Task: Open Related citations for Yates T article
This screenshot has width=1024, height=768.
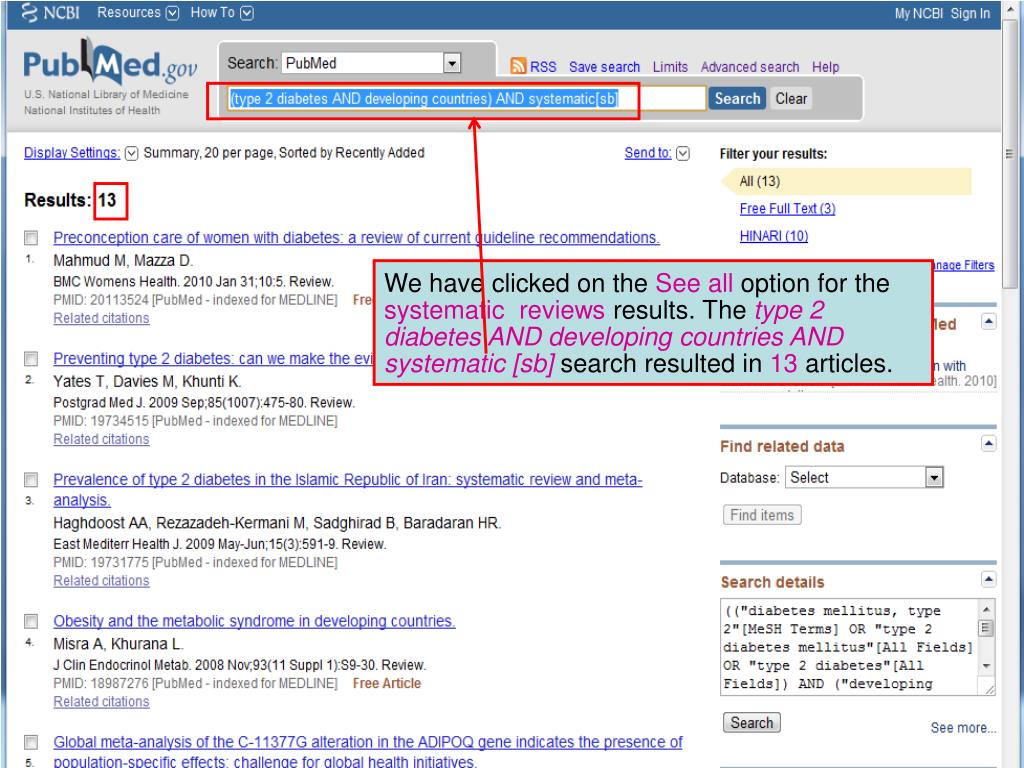Action: tap(101, 440)
